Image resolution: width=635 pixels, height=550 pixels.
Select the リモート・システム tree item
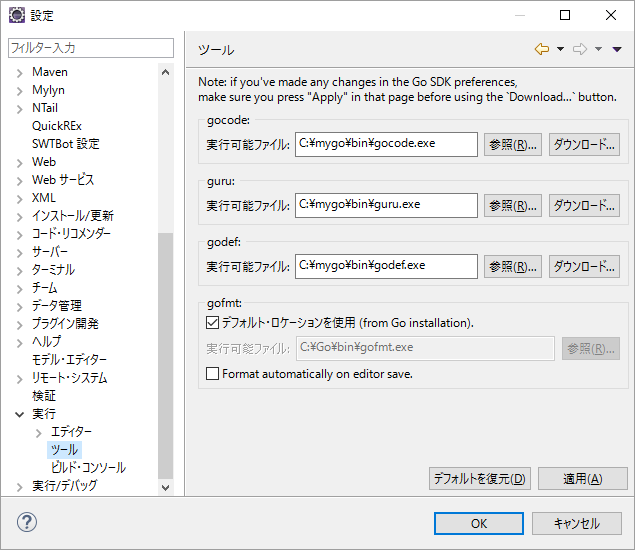[69, 378]
